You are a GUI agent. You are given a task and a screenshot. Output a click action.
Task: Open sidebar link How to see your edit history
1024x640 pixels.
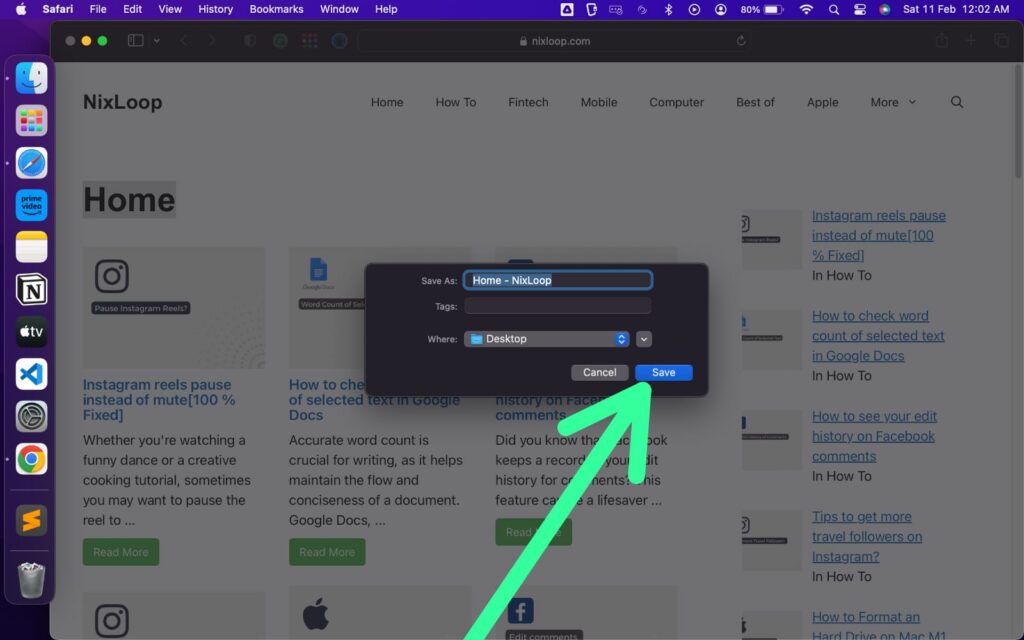point(874,436)
